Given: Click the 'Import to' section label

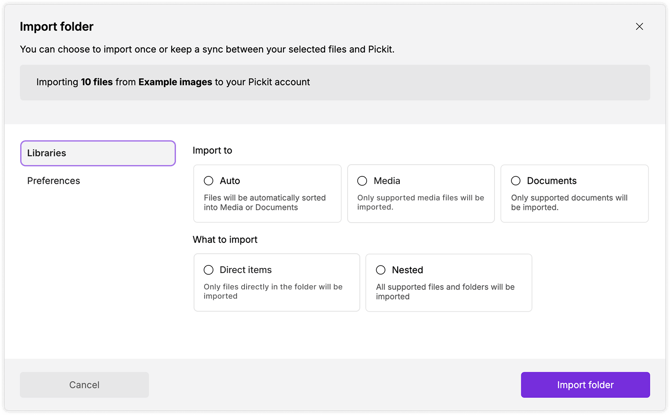Looking at the screenshot, I should 212,150.
